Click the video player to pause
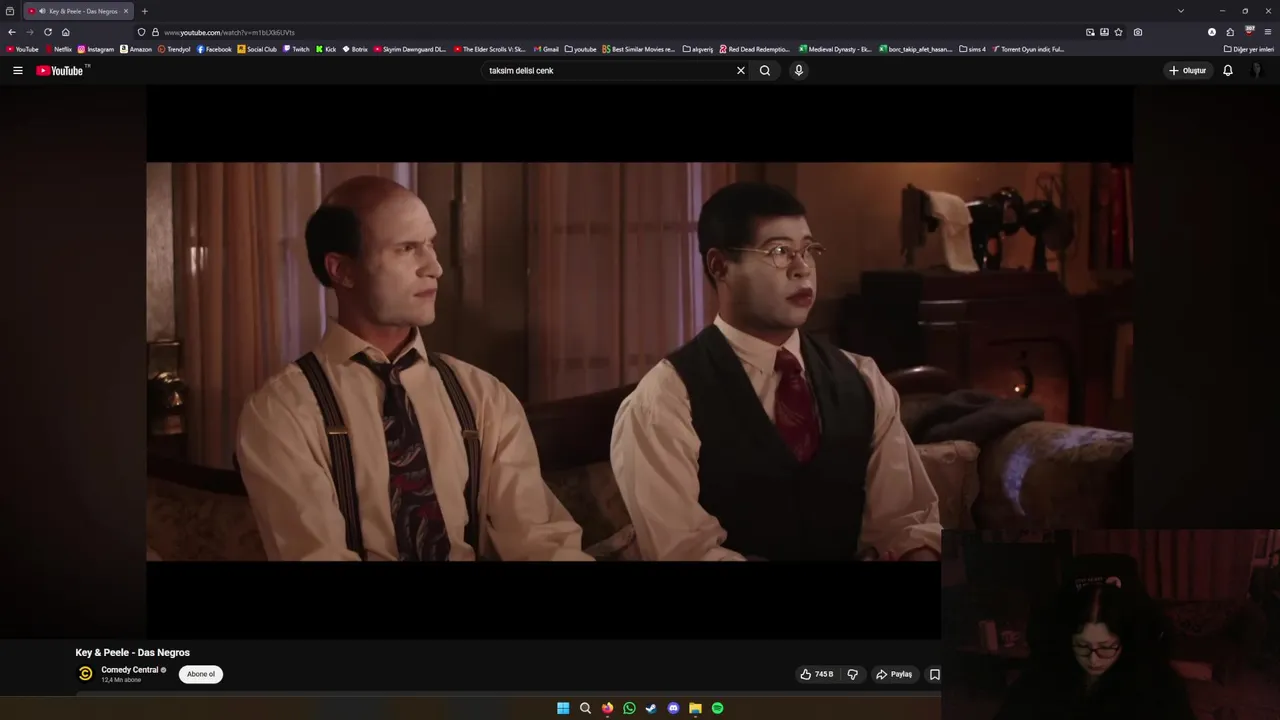 point(640,360)
